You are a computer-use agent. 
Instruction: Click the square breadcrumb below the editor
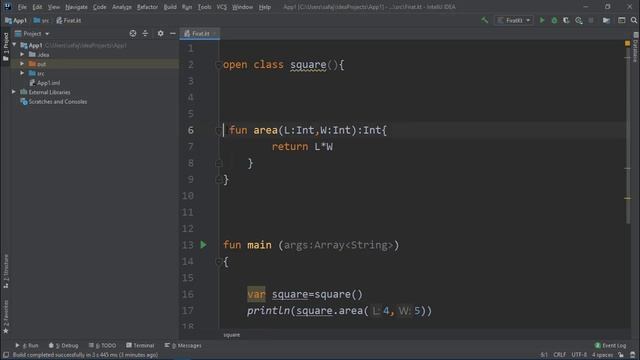[x=231, y=335]
